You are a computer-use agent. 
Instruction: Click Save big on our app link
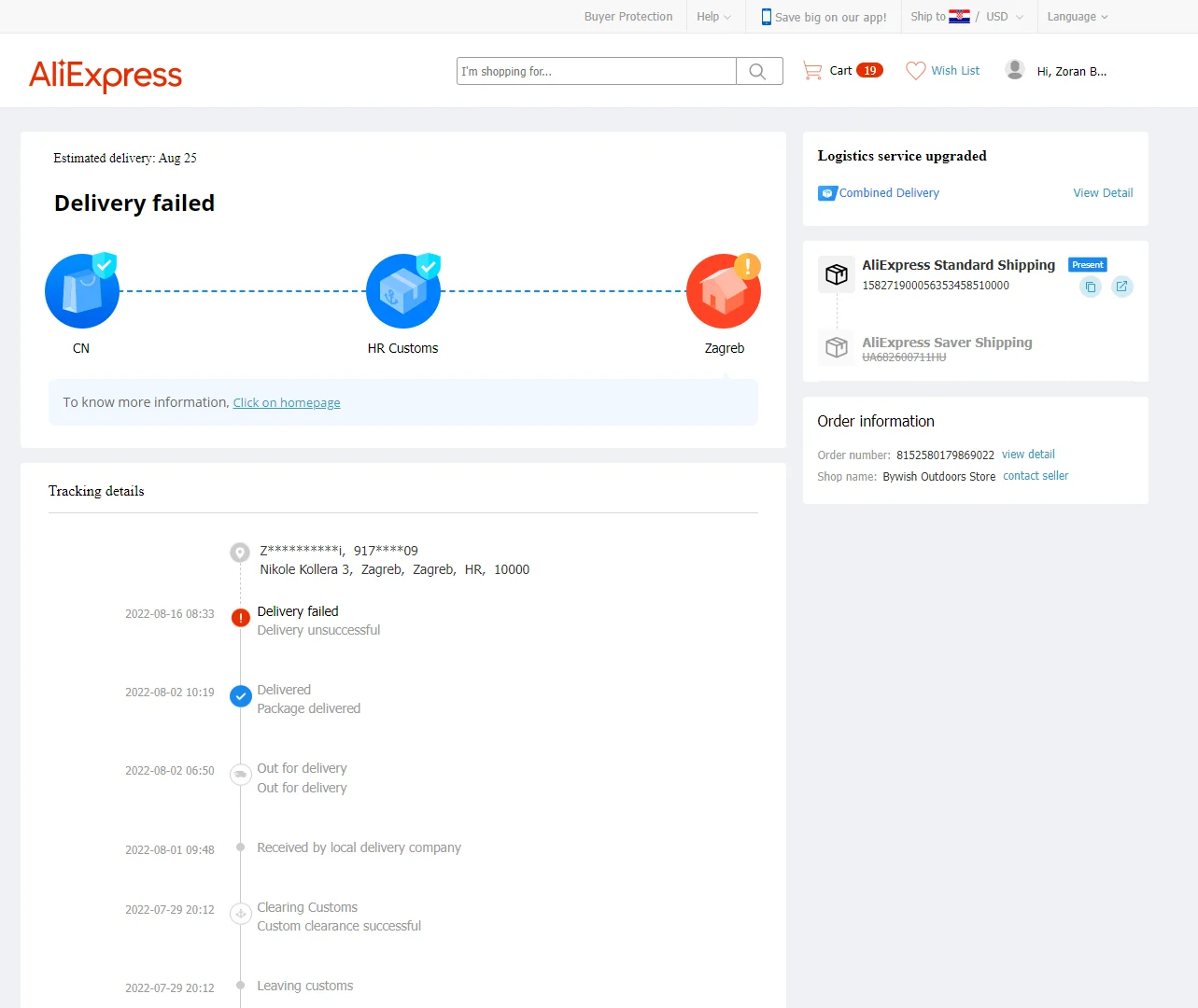click(x=831, y=17)
